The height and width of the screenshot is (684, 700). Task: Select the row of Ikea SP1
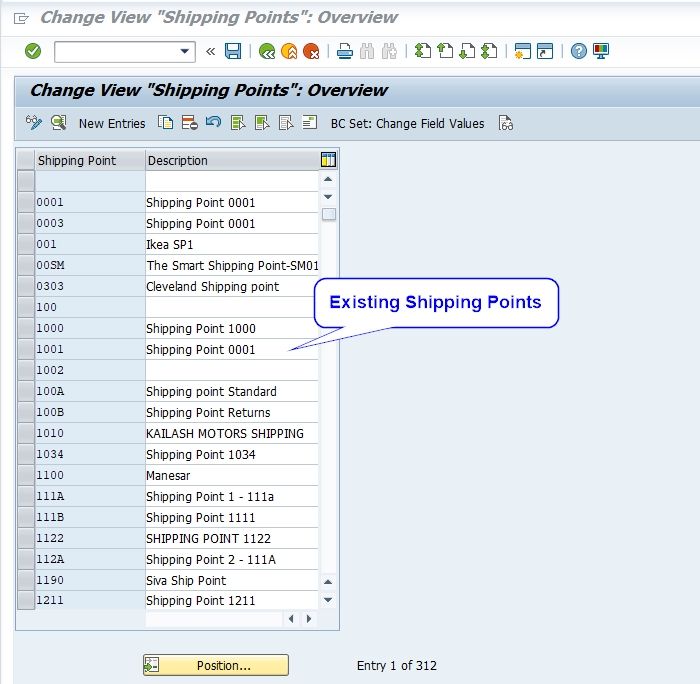coord(26,244)
